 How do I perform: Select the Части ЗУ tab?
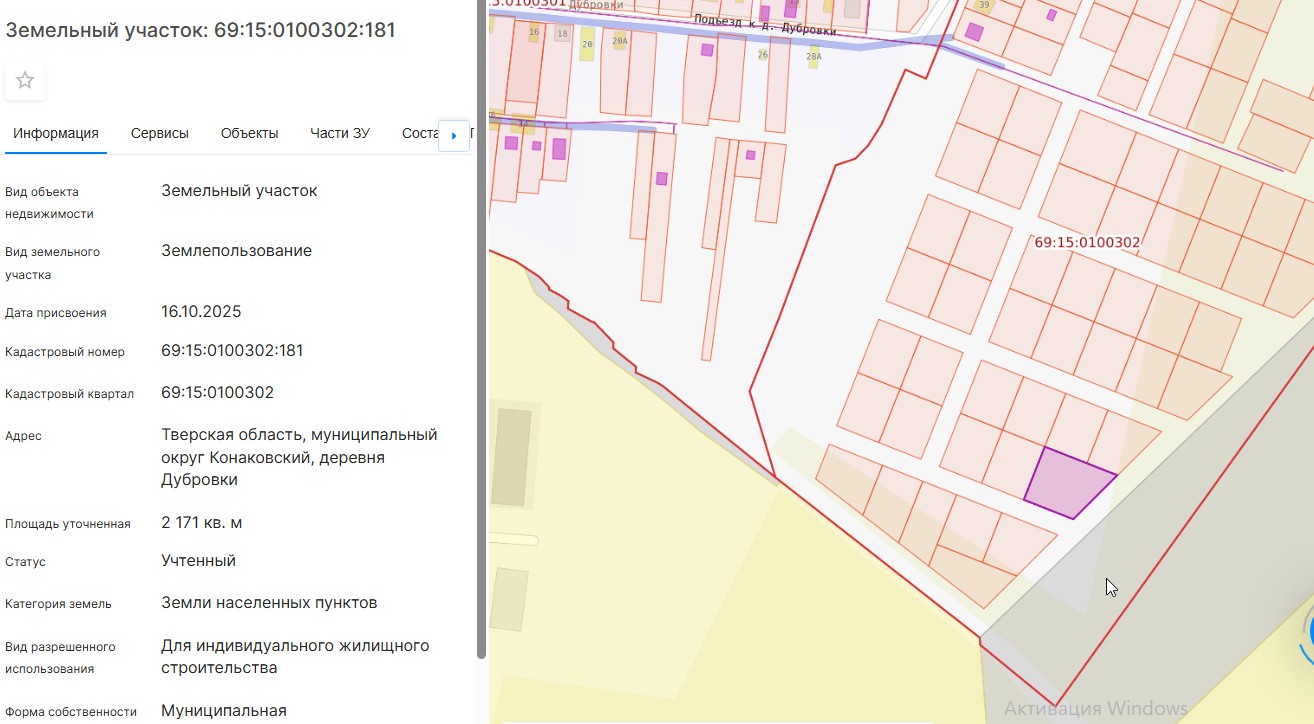340,133
